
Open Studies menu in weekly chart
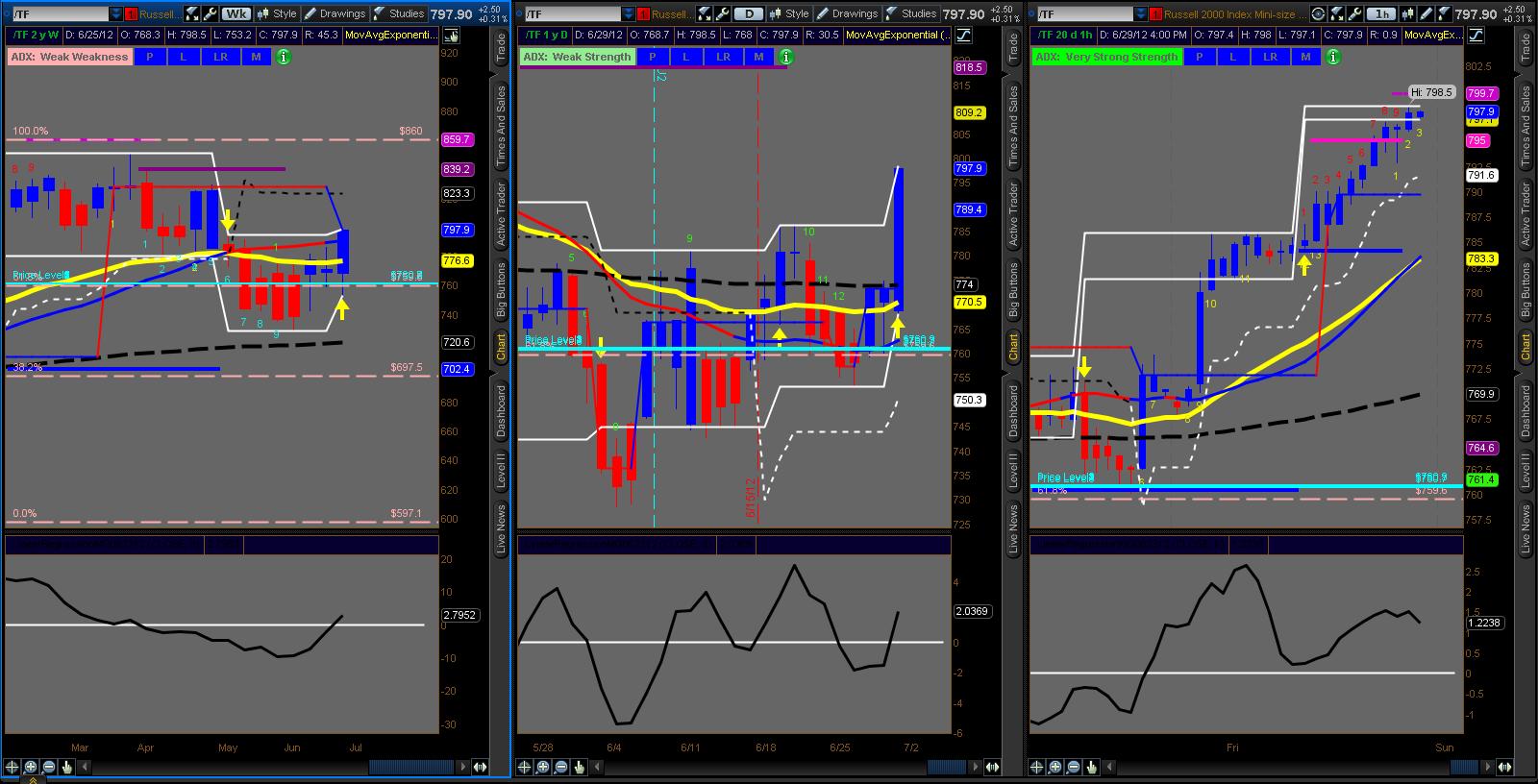pos(399,13)
